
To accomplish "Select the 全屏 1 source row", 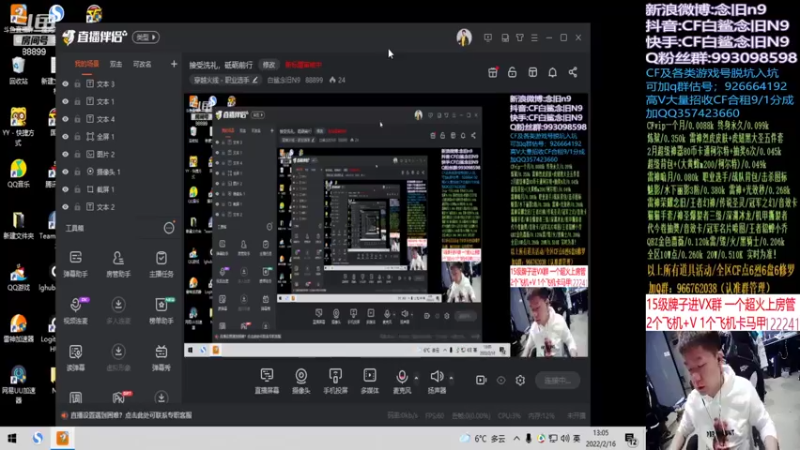I will pyautogui.click(x=118, y=137).
